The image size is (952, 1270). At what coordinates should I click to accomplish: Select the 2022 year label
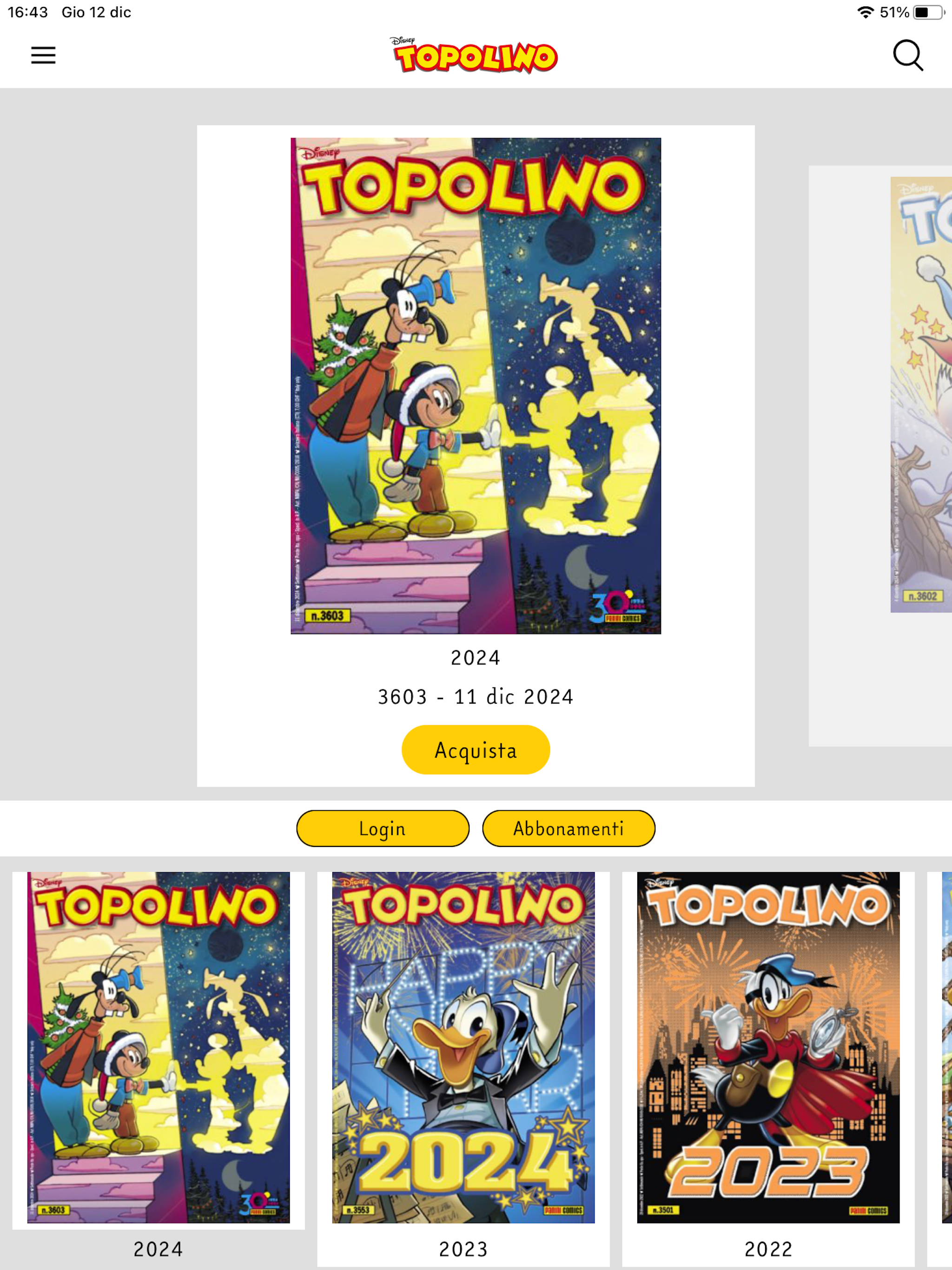[x=768, y=1250]
